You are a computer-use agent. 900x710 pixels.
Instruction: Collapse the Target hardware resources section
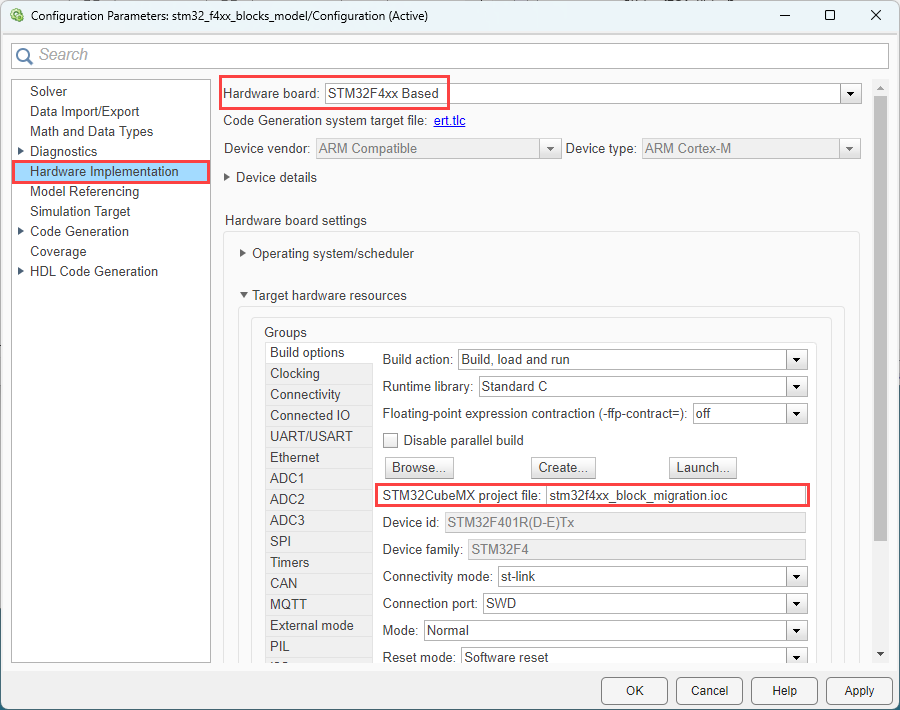244,295
